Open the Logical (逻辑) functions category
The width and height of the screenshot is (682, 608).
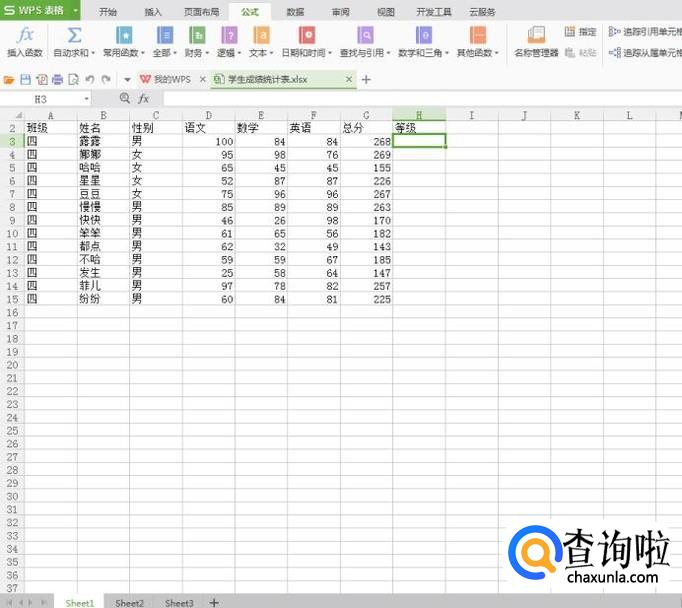pyautogui.click(x=229, y=42)
